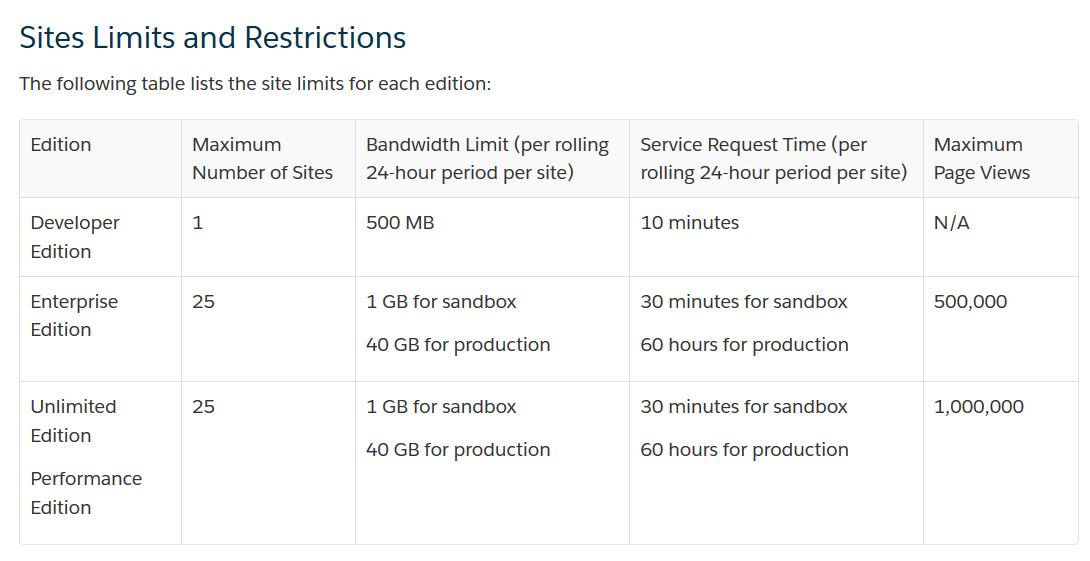Click the intro sentence about site limits
This screenshot has width=1090, height=561.
point(255,84)
